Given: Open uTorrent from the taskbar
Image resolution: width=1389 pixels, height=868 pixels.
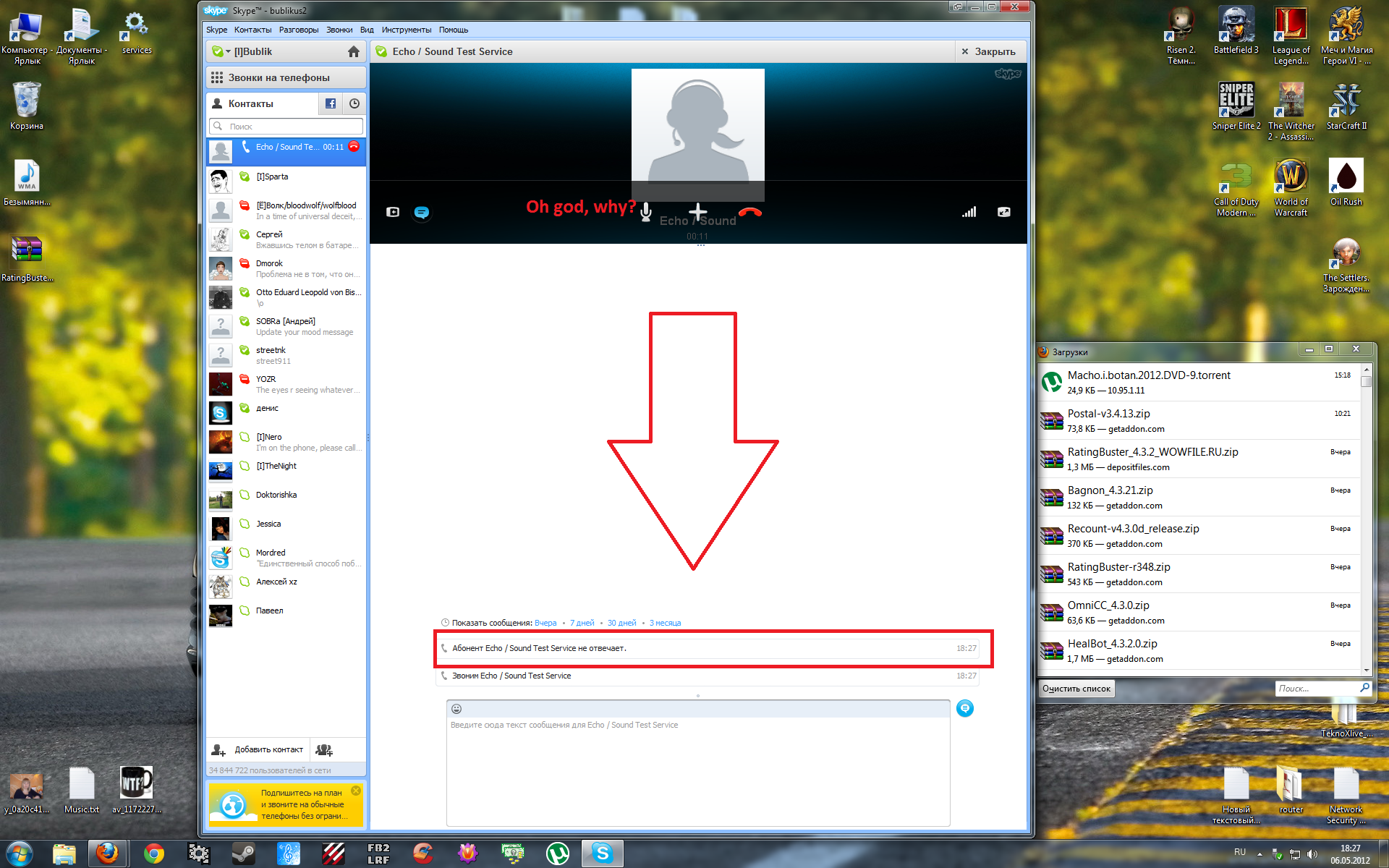Looking at the screenshot, I should [557, 854].
